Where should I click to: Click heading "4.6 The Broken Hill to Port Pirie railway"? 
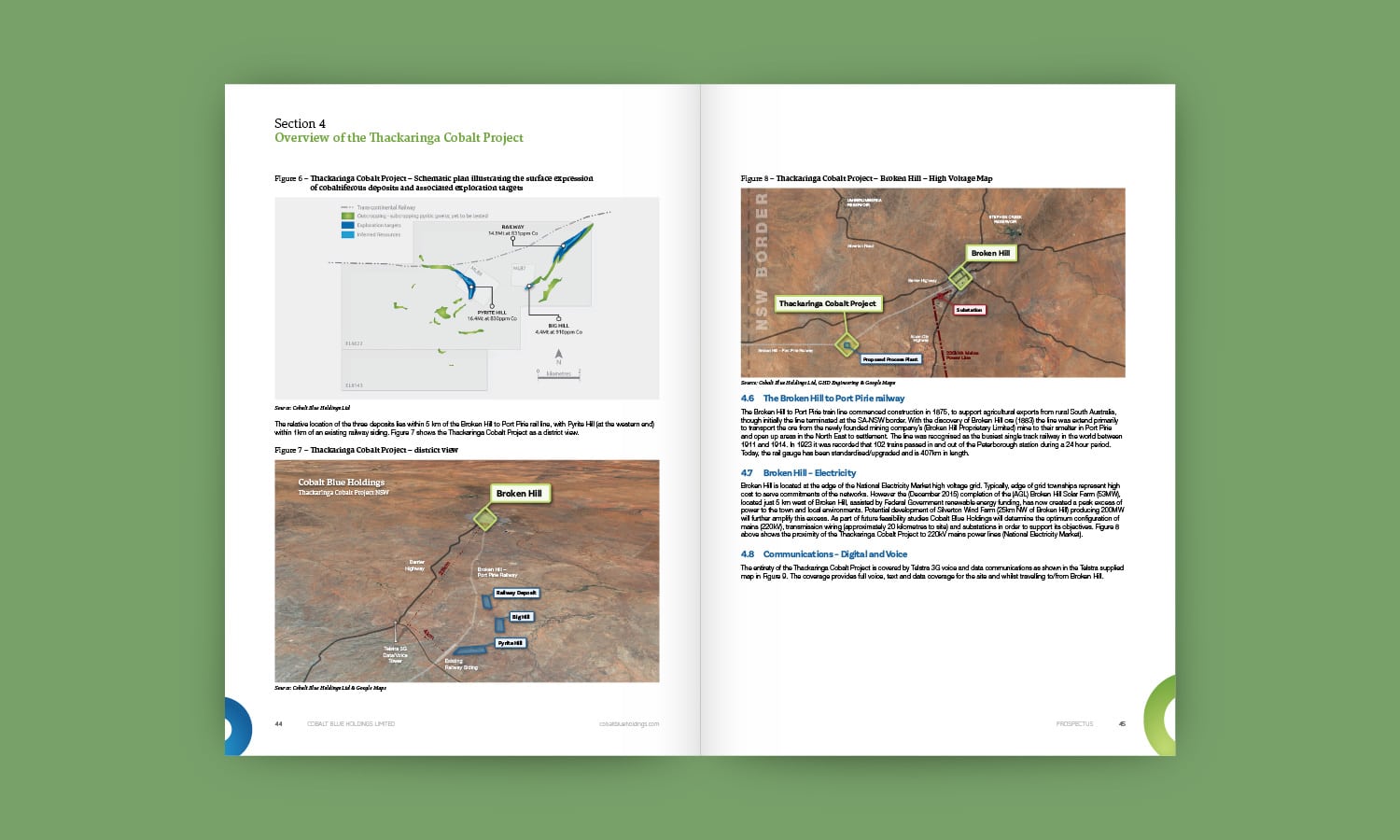coord(822,399)
